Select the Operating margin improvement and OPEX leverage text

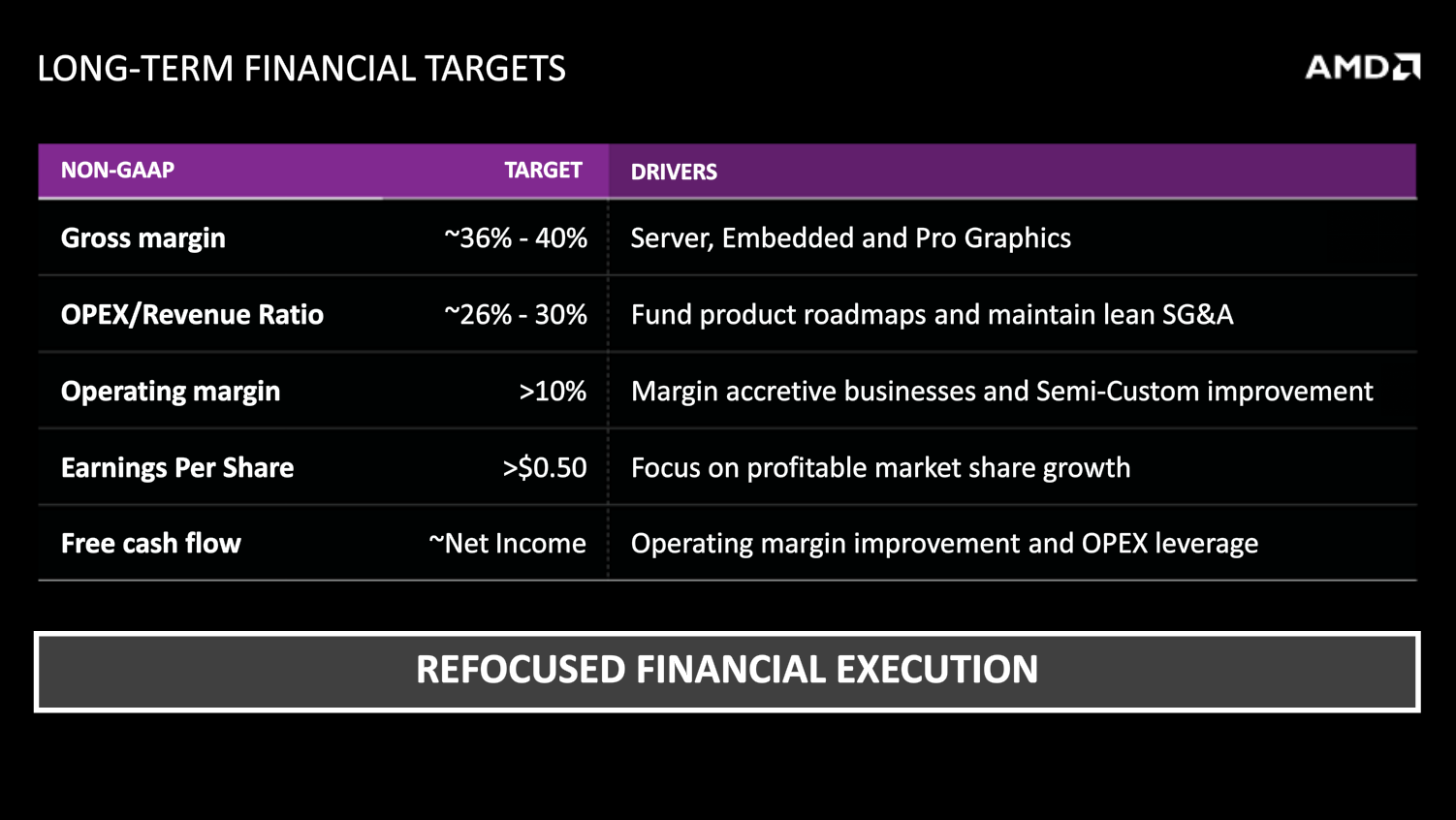[944, 544]
